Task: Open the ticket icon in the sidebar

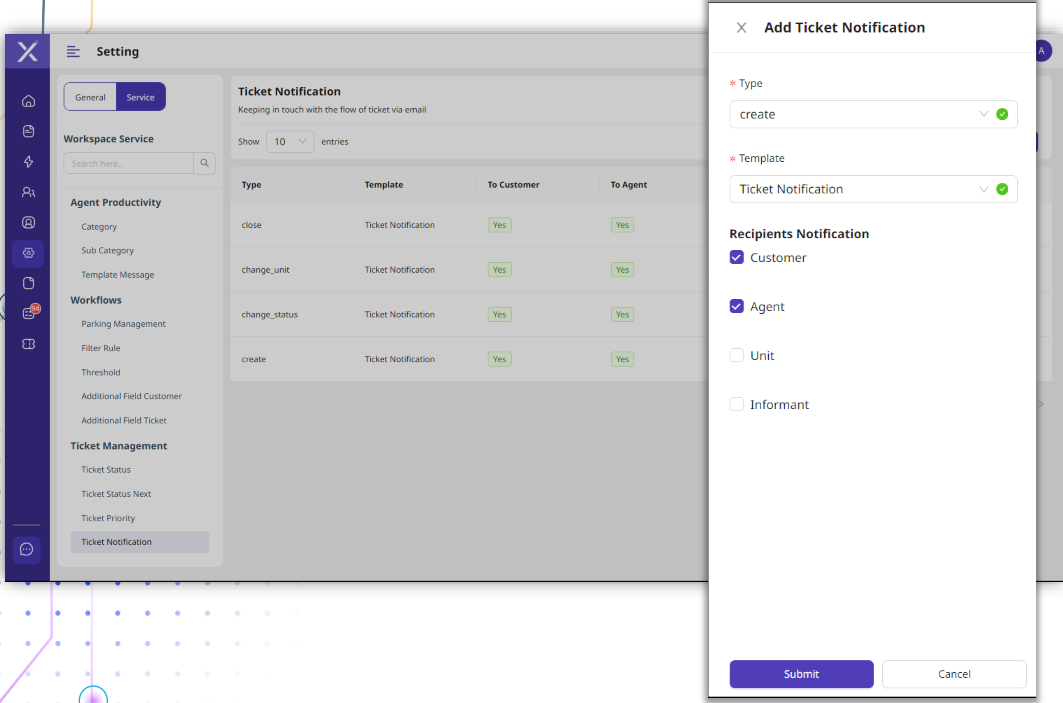Action: click(x=28, y=344)
